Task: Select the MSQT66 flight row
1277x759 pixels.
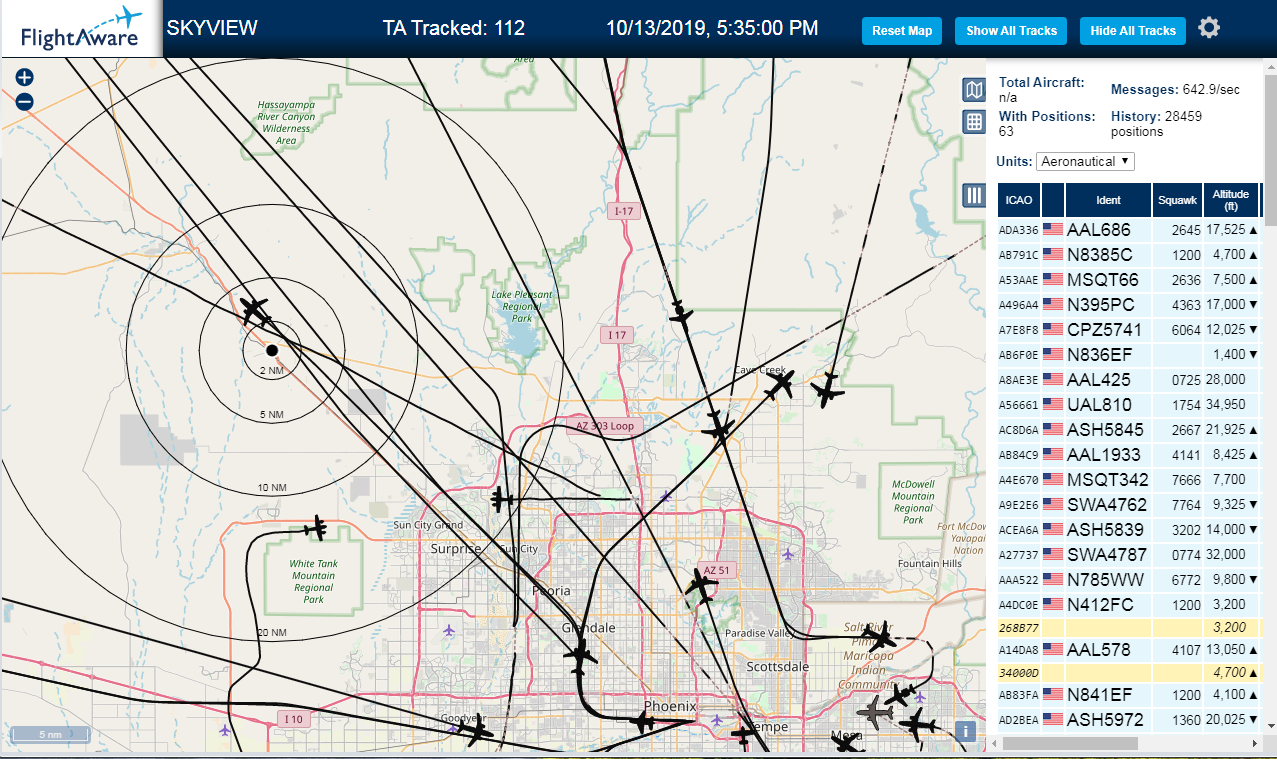Action: tap(1128, 279)
